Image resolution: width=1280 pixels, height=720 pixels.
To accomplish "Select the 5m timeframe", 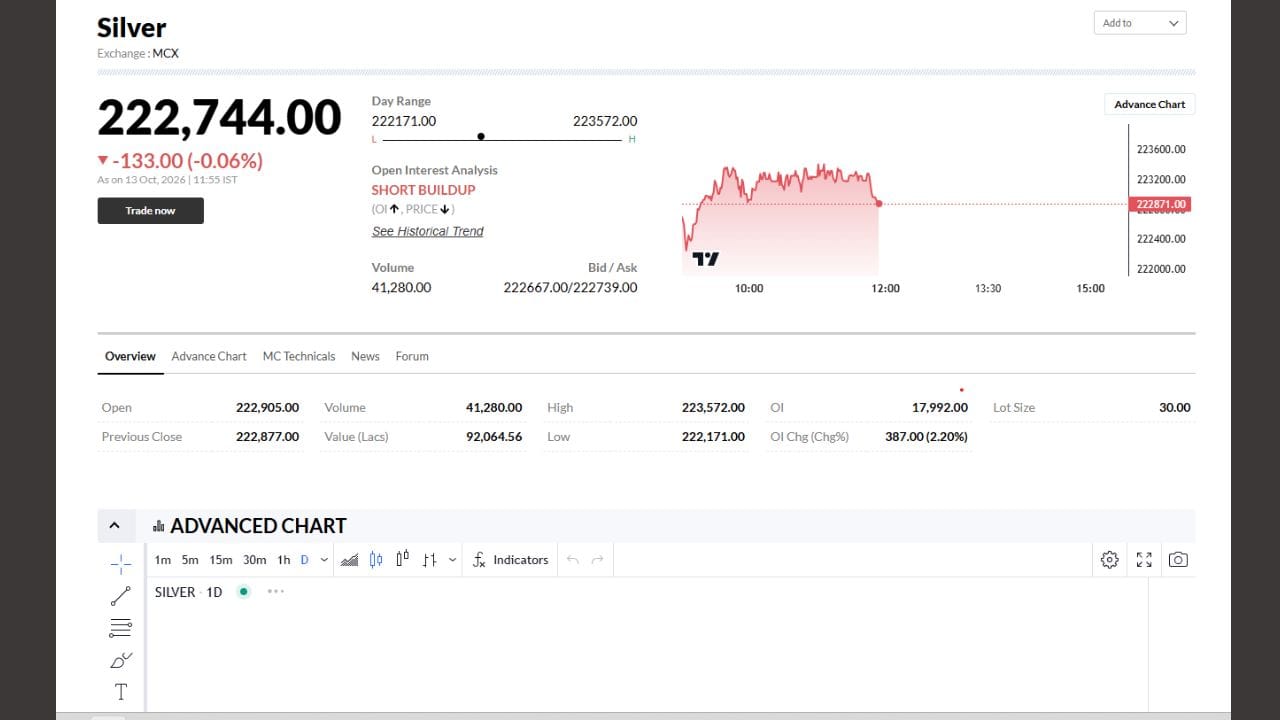I will (190, 560).
